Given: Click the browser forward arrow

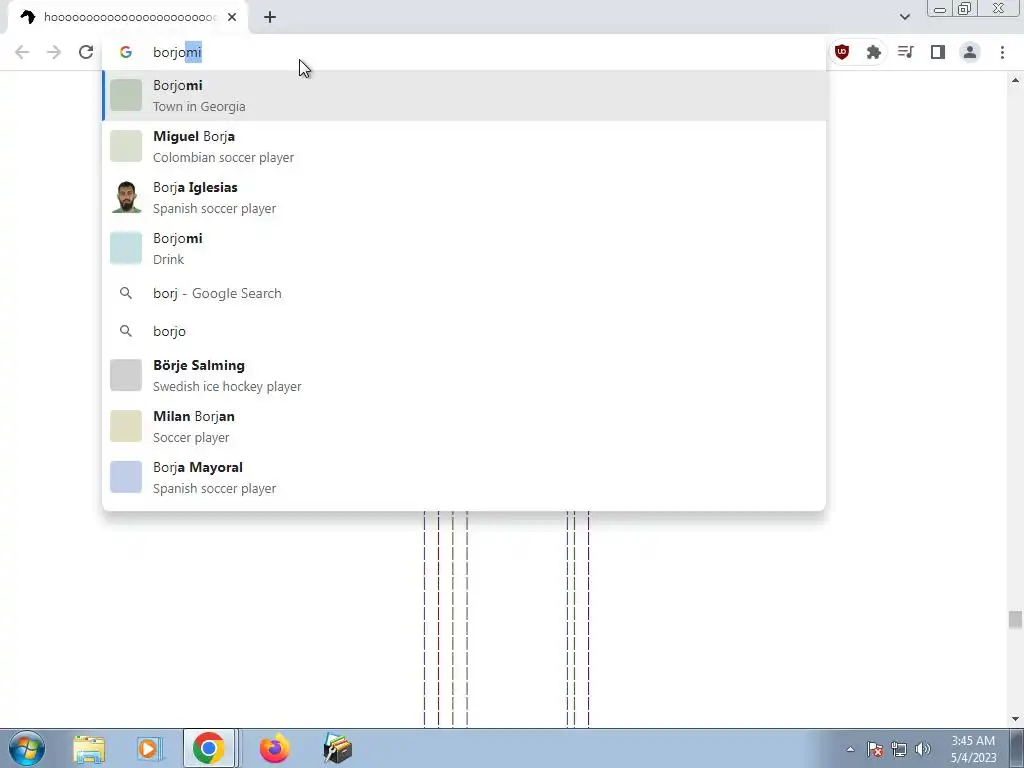Looking at the screenshot, I should click(x=54, y=52).
